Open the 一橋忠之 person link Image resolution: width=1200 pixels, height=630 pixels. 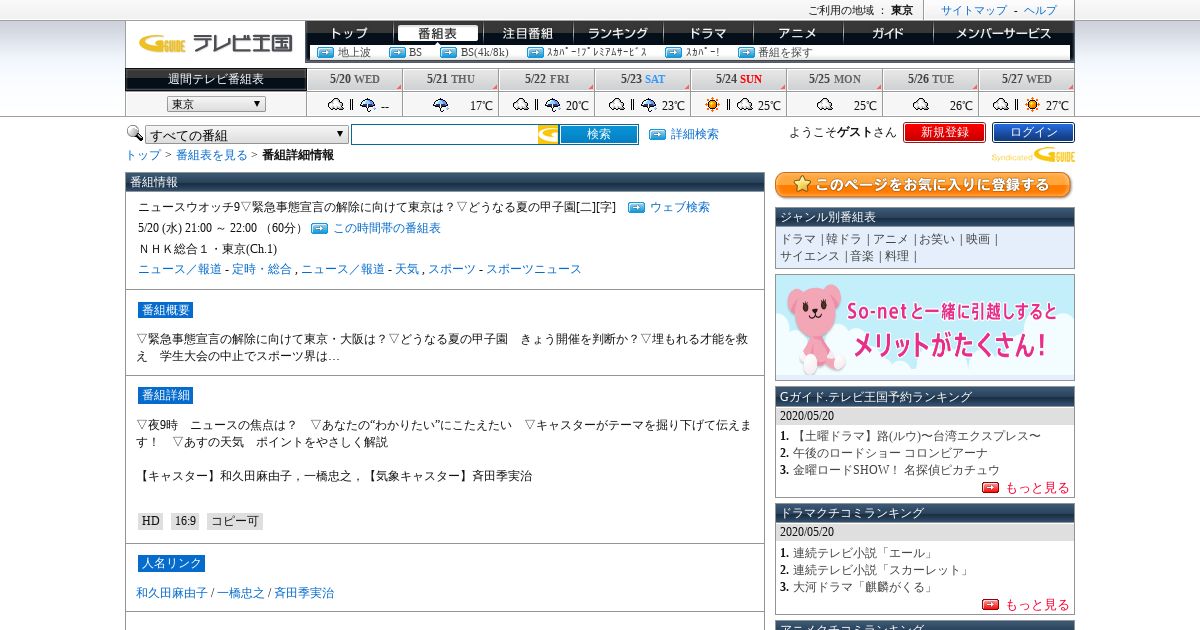pyautogui.click(x=241, y=593)
